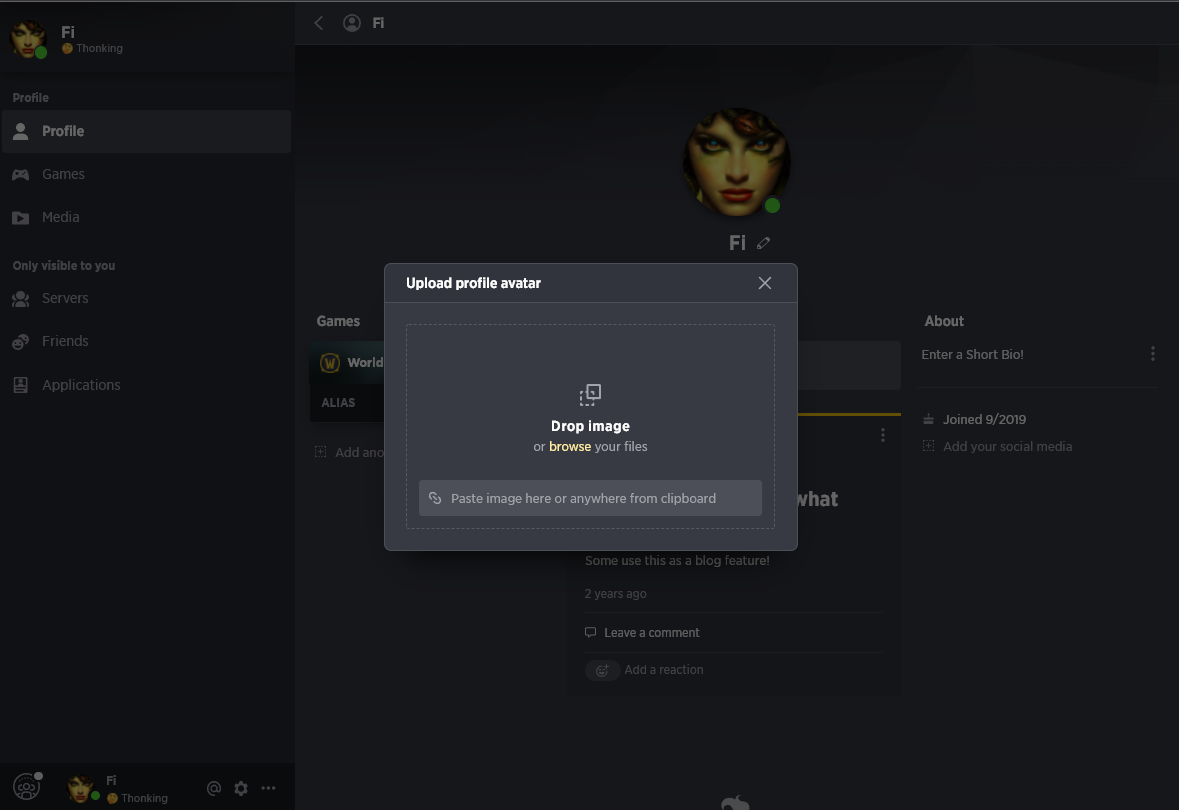The image size is (1179, 810).
Task: Click the bottom bar Fi avatar
Action: (x=80, y=788)
